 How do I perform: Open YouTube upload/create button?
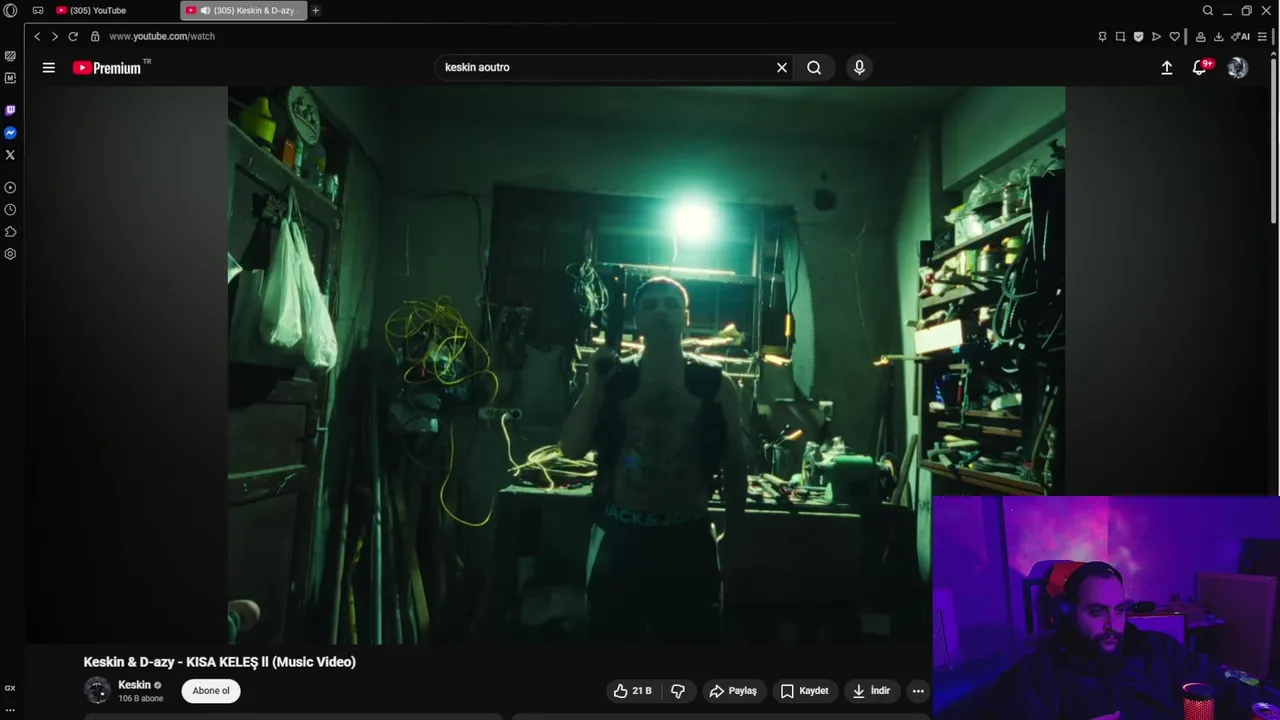click(x=1166, y=67)
